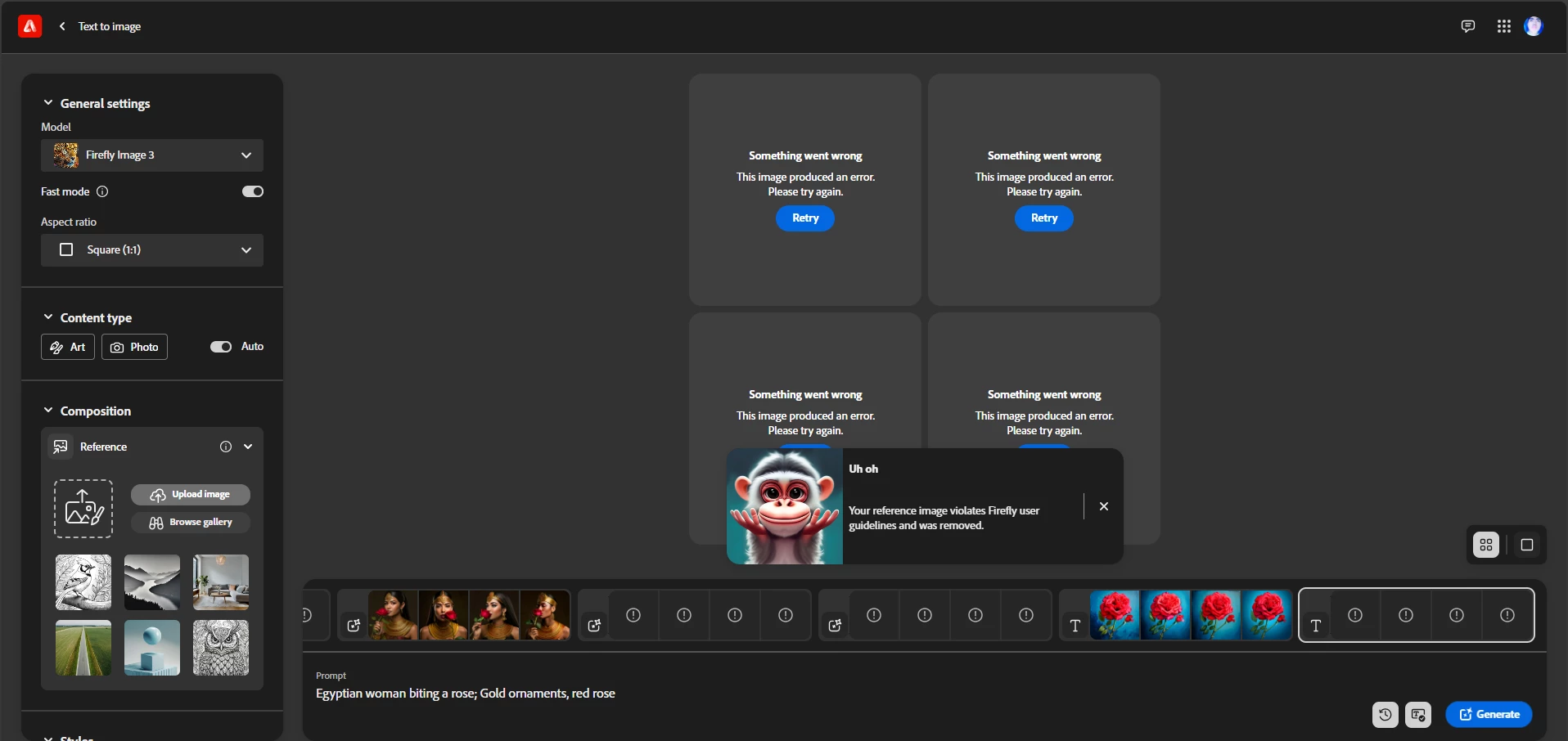This screenshot has height=741, width=1568.
Task: Select the living room interior reference sample
Action: click(221, 582)
